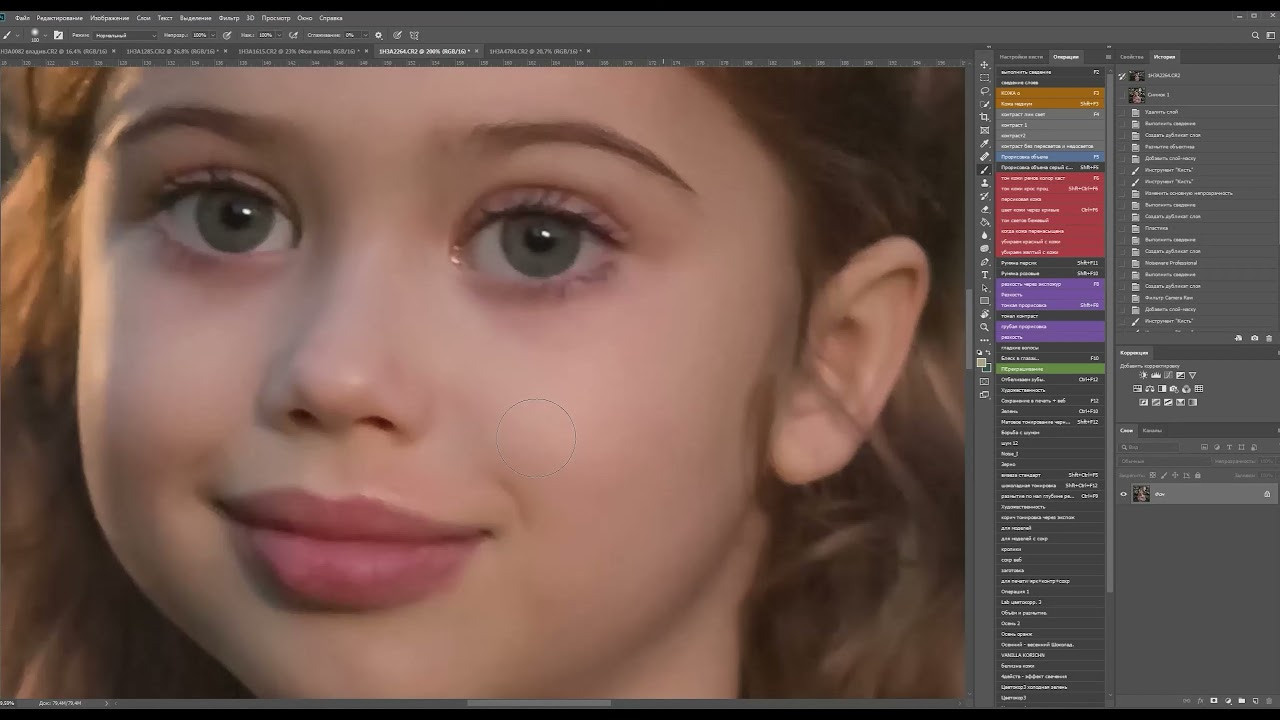Screen dimensions: 1280x720
Task: Select the Lasso tool
Action: coord(985,91)
